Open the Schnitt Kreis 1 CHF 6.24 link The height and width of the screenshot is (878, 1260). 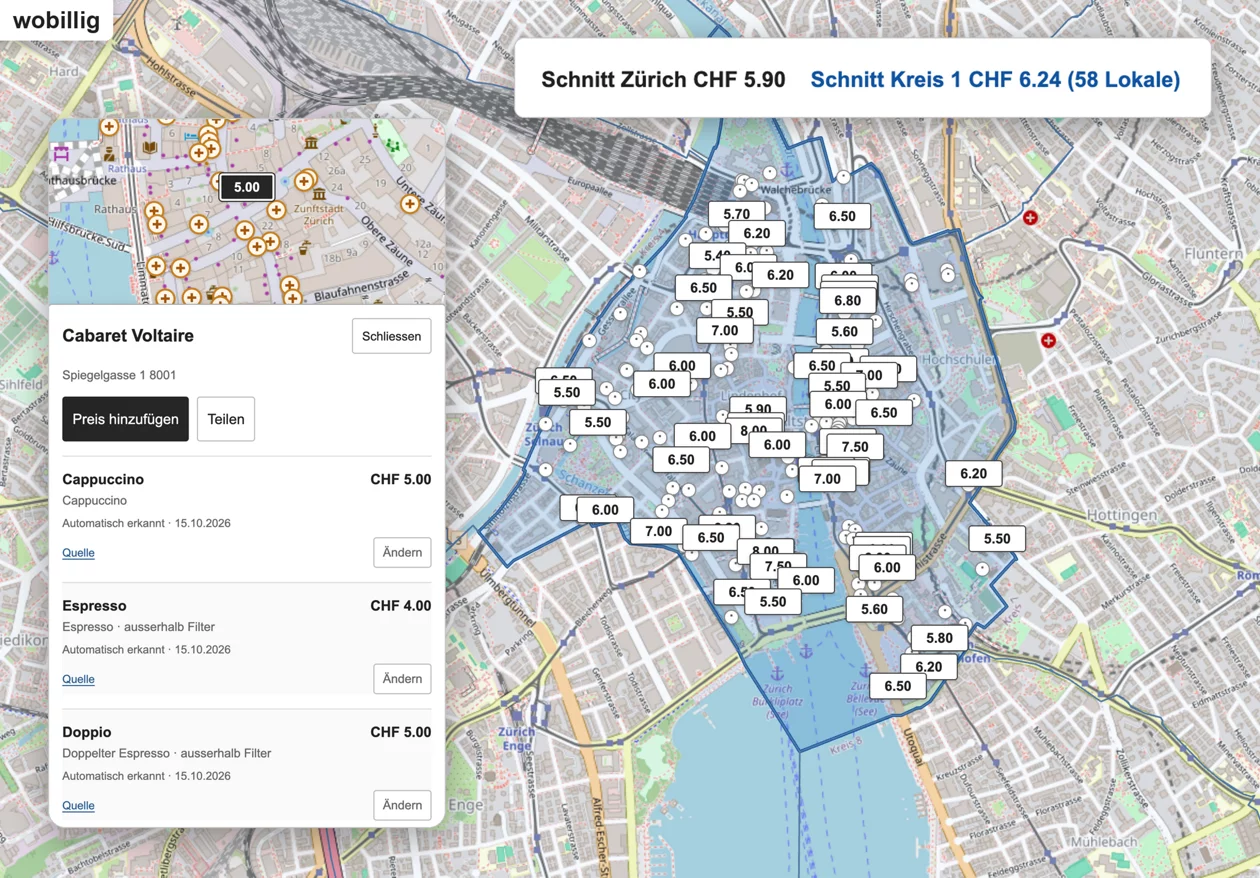pos(994,79)
